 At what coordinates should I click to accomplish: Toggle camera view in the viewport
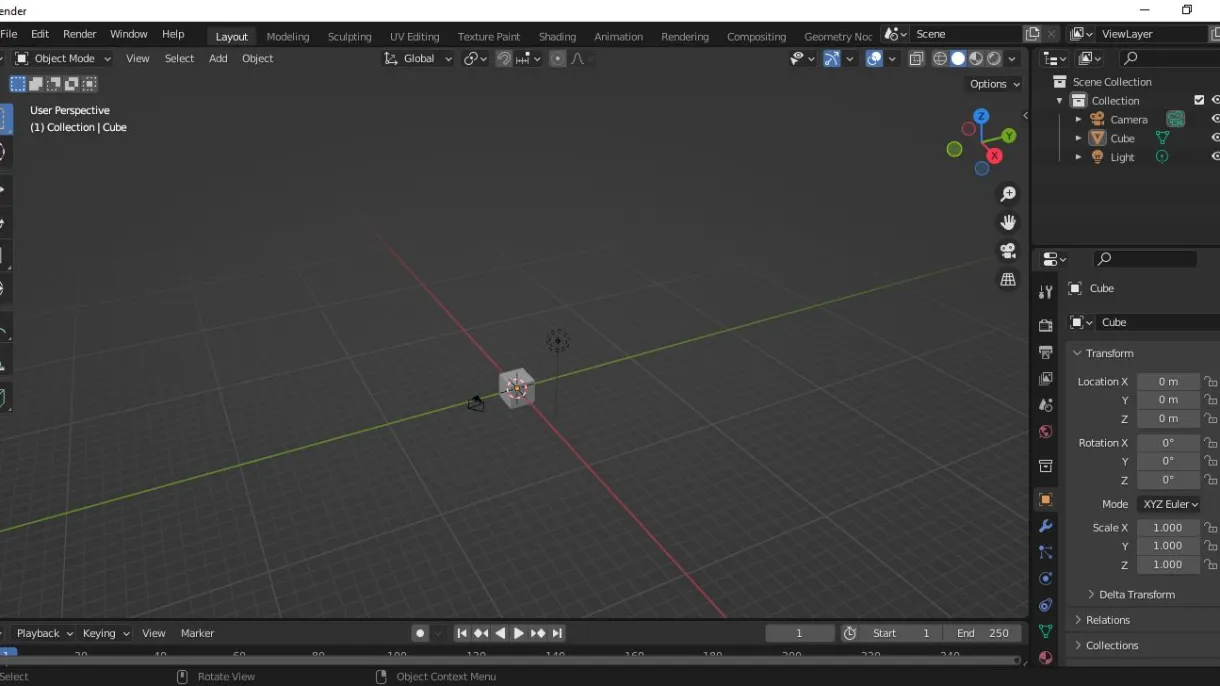(x=1008, y=251)
